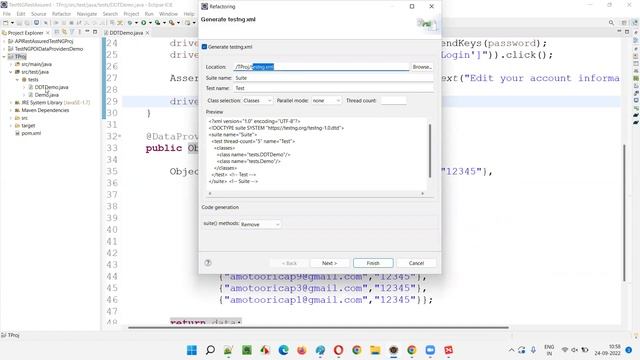Open the Project menu
The height and width of the screenshot is (360, 640).
tap(131, 14)
